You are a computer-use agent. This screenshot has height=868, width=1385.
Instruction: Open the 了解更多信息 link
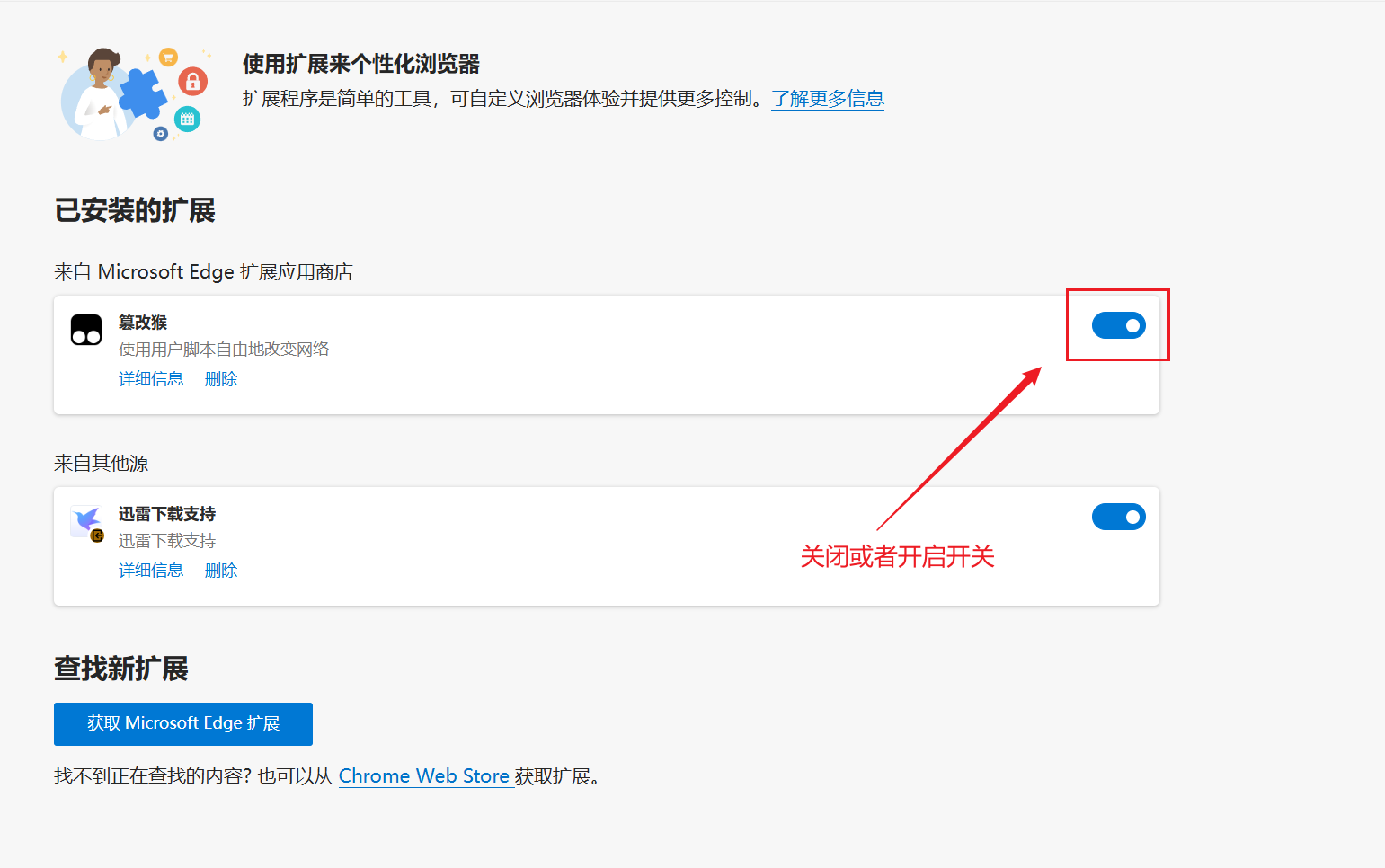828,99
